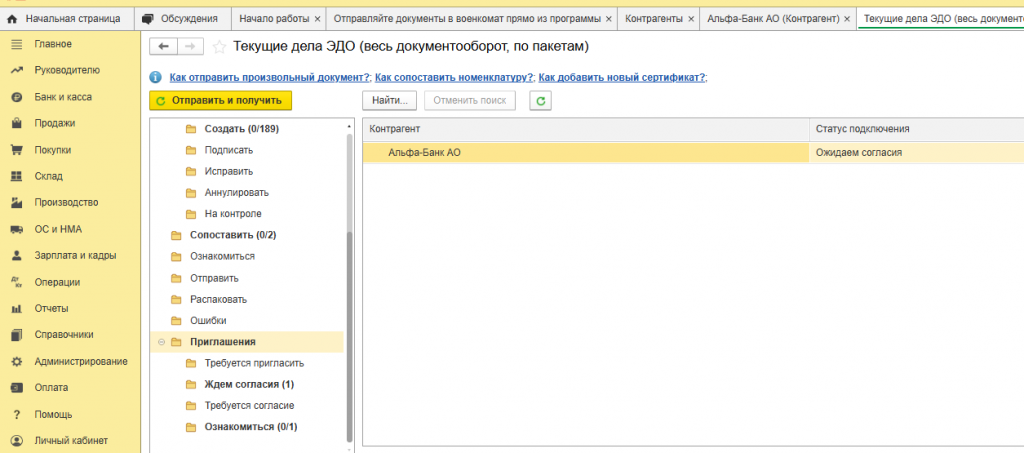Viewport: 1024px width, 453px height.
Task: Open link Как отправить произвольный документ?
Action: [x=270, y=77]
